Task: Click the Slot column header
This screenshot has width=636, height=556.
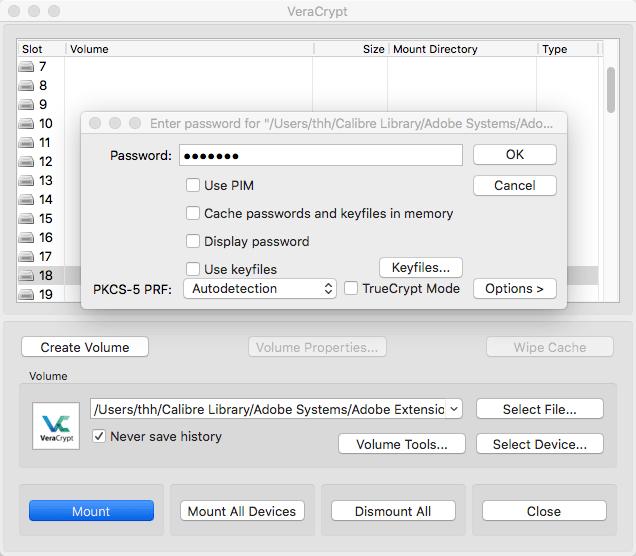Action: [x=41, y=49]
